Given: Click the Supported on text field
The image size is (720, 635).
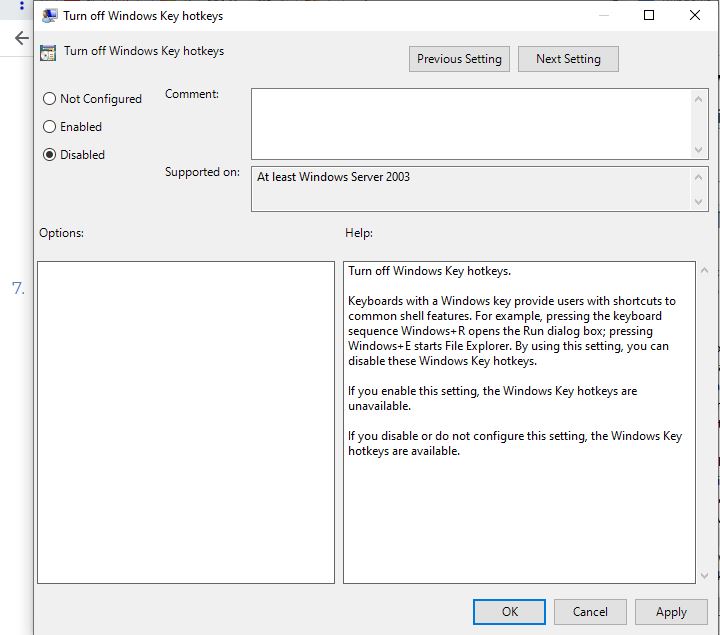Looking at the screenshot, I should click(471, 189).
